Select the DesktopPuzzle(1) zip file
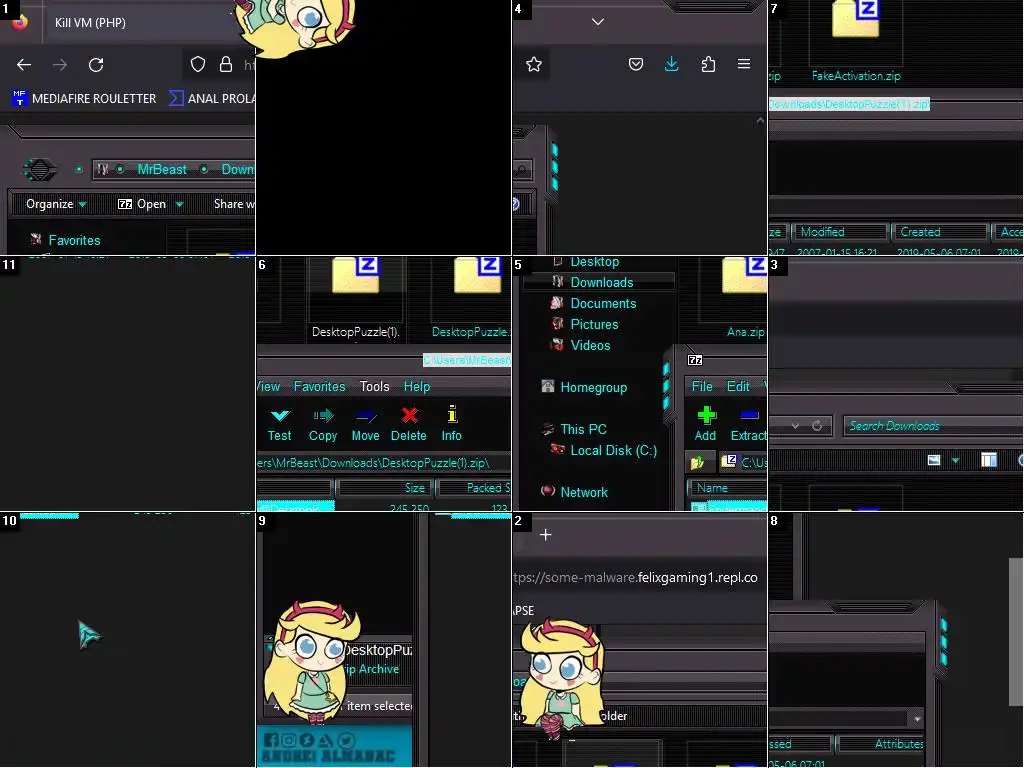The width and height of the screenshot is (1024, 768). tap(356, 298)
